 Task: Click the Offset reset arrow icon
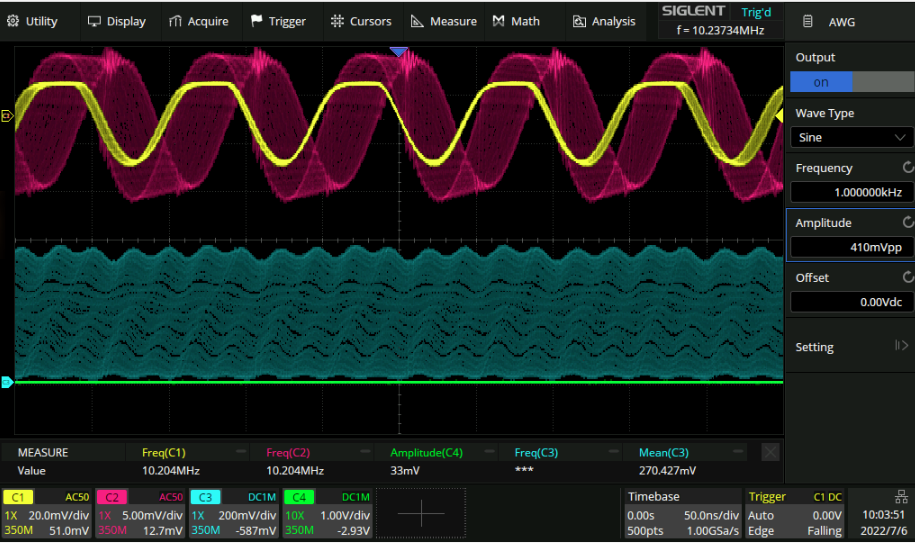pos(907,278)
